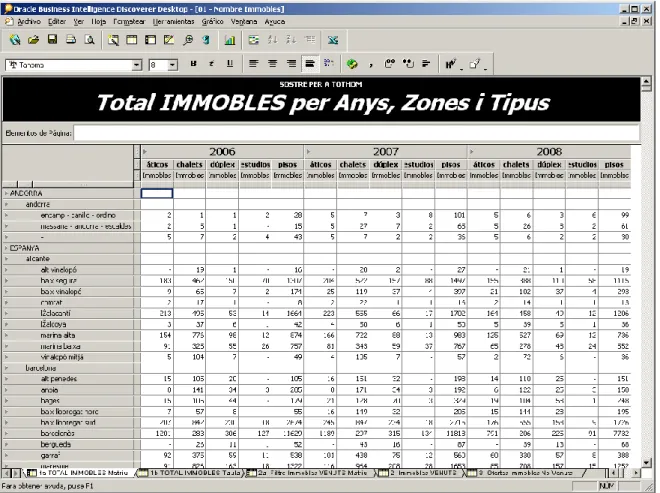Open the Editar menu
This screenshot has width=660, height=493.
click(x=56, y=21)
